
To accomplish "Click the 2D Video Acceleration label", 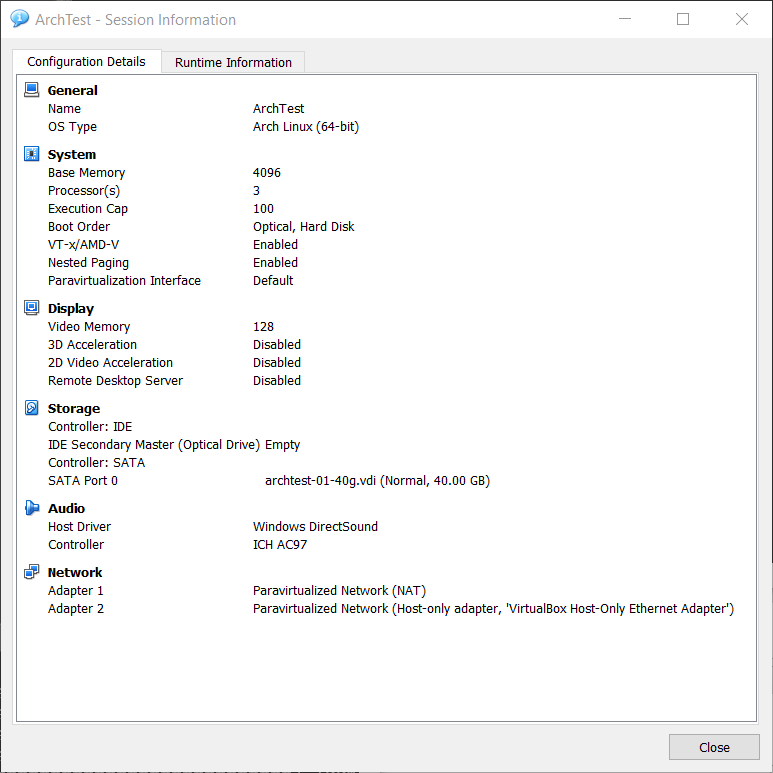I will pos(110,363).
